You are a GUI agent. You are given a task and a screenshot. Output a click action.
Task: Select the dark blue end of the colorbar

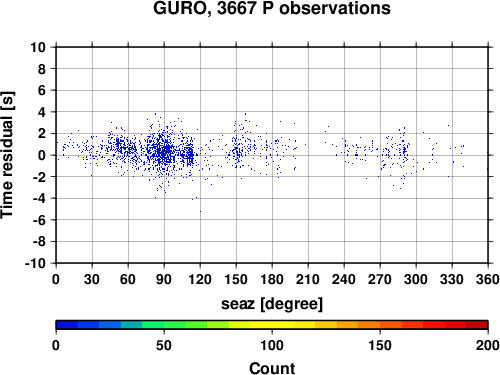[67, 325]
